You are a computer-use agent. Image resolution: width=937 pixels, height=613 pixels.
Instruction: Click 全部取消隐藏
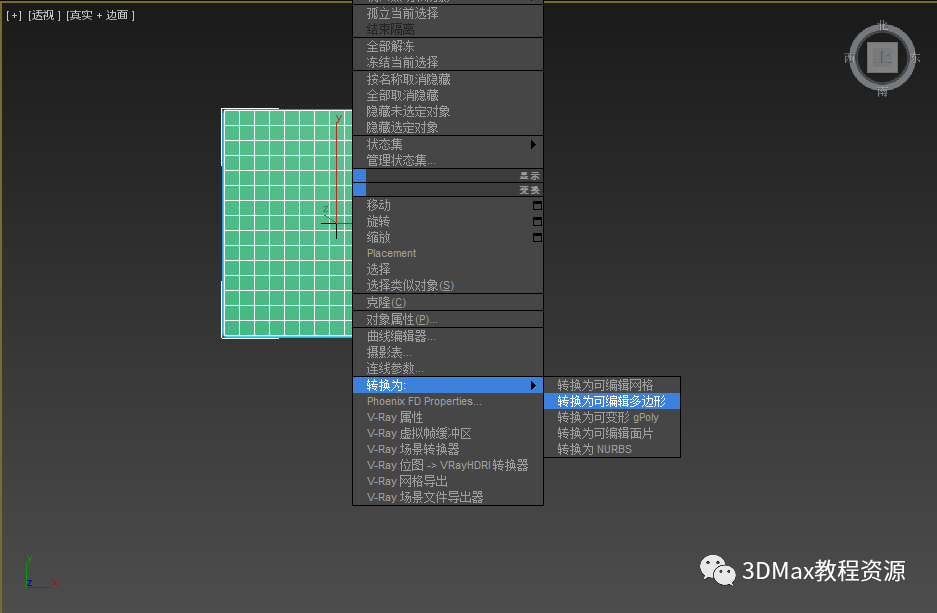(x=448, y=96)
